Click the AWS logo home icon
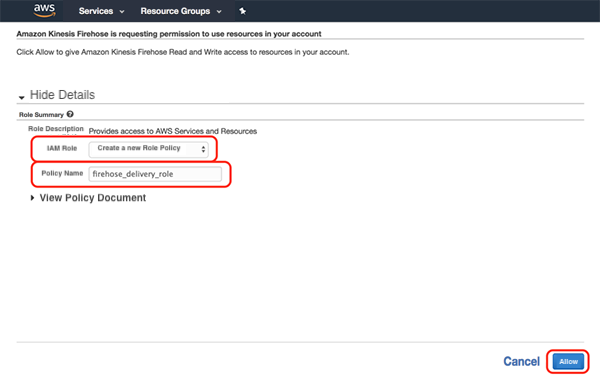 (44, 10)
